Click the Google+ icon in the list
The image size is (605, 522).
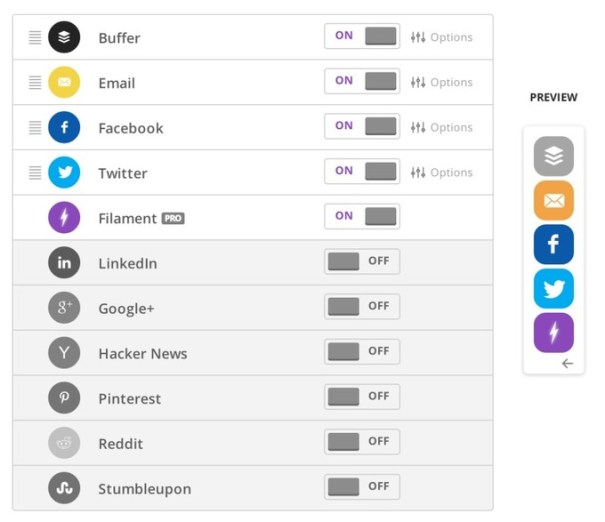point(64,308)
